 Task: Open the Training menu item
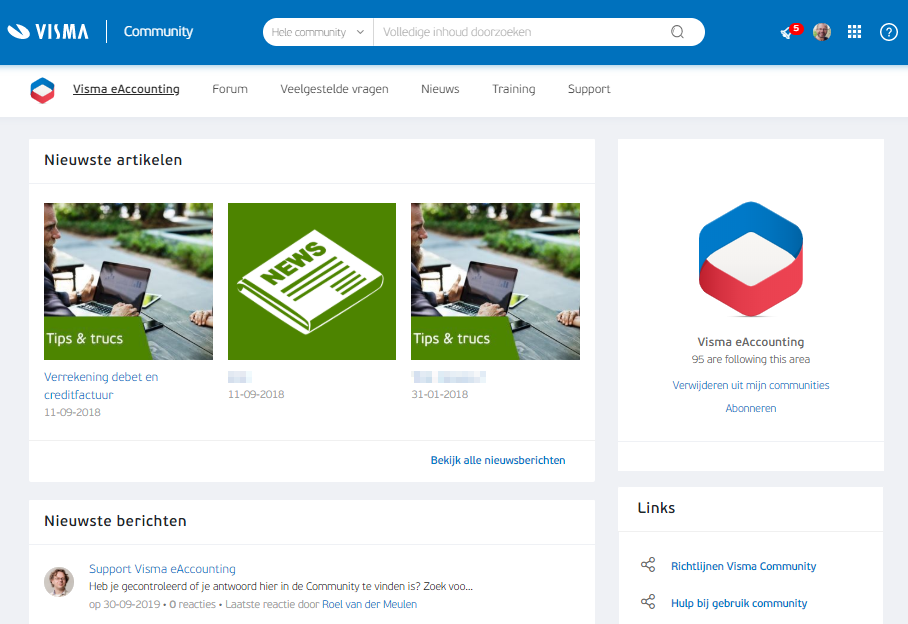pos(514,89)
